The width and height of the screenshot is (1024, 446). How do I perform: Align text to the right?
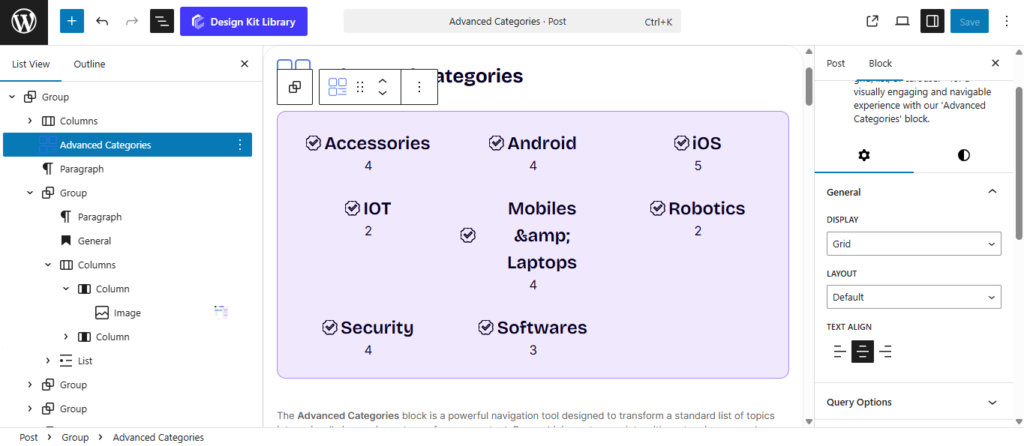(886, 351)
